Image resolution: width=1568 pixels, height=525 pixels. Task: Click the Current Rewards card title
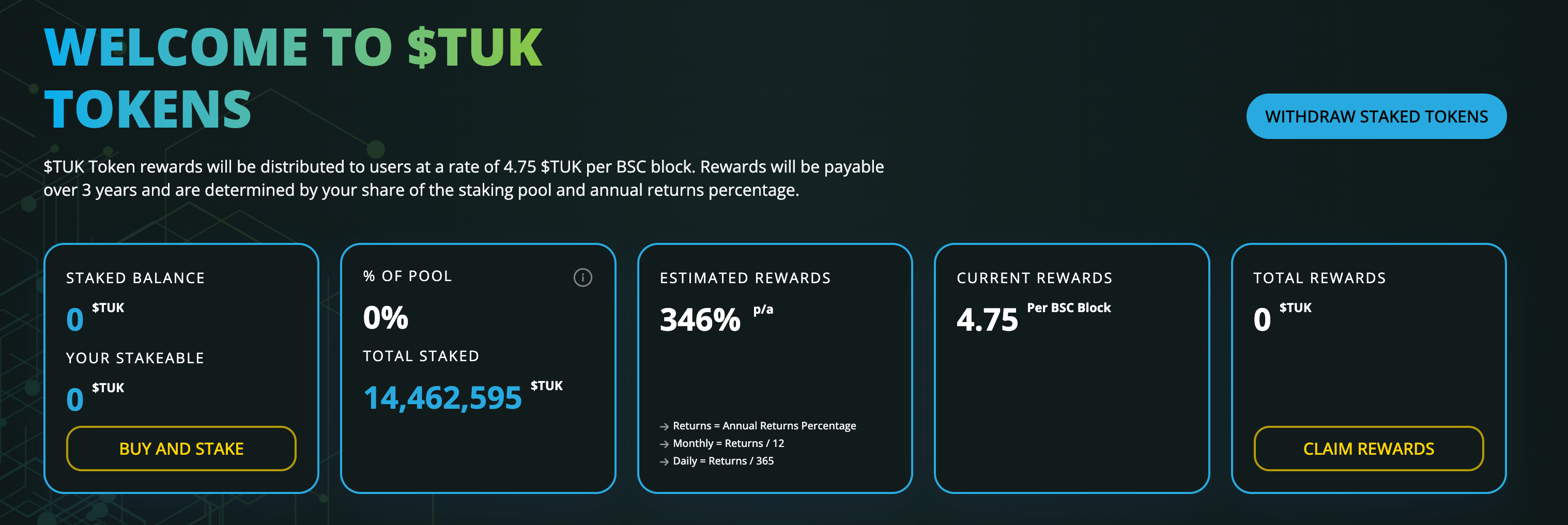pyautogui.click(x=1034, y=278)
